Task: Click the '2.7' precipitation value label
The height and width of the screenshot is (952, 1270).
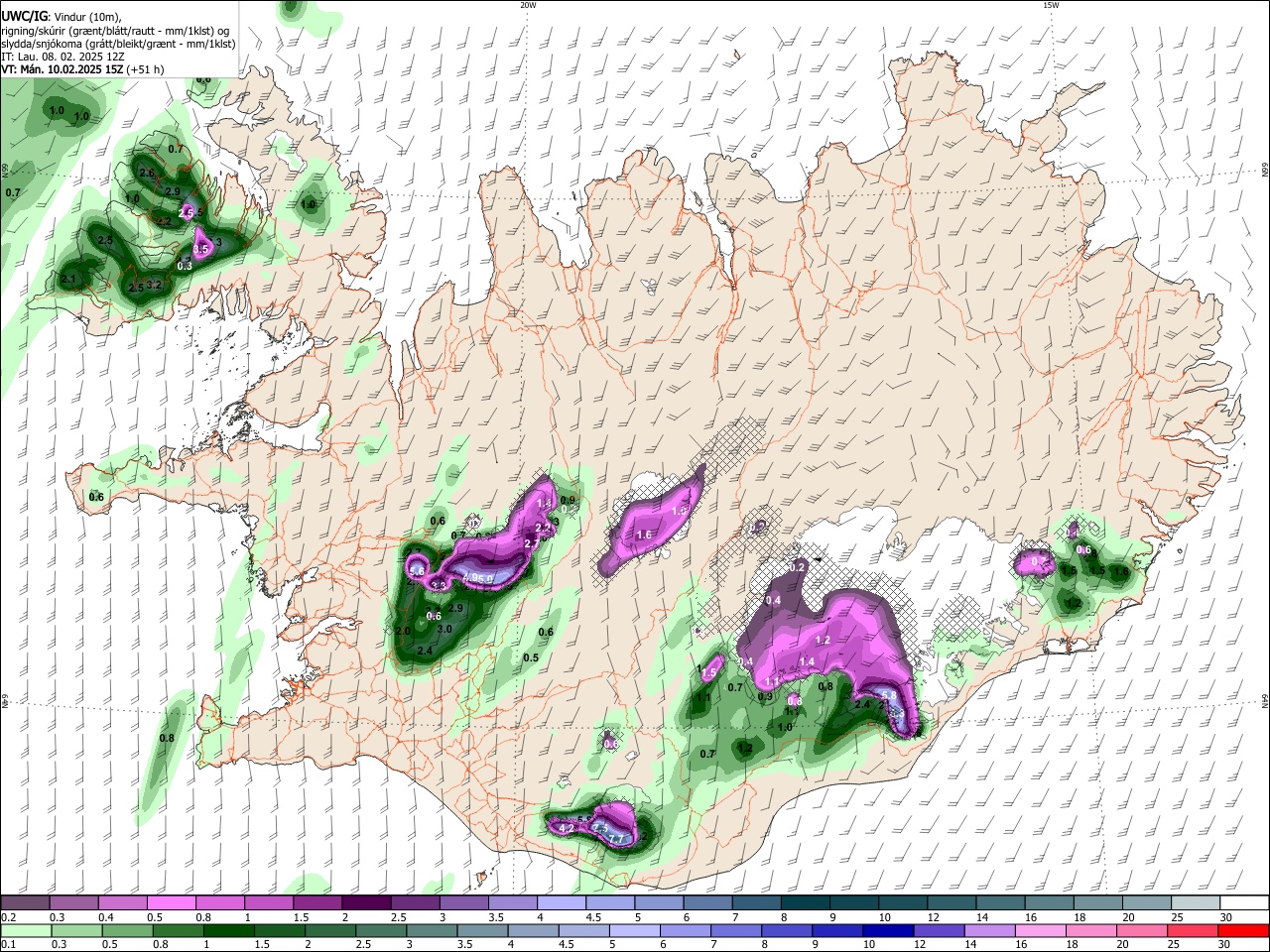Action: (531, 543)
